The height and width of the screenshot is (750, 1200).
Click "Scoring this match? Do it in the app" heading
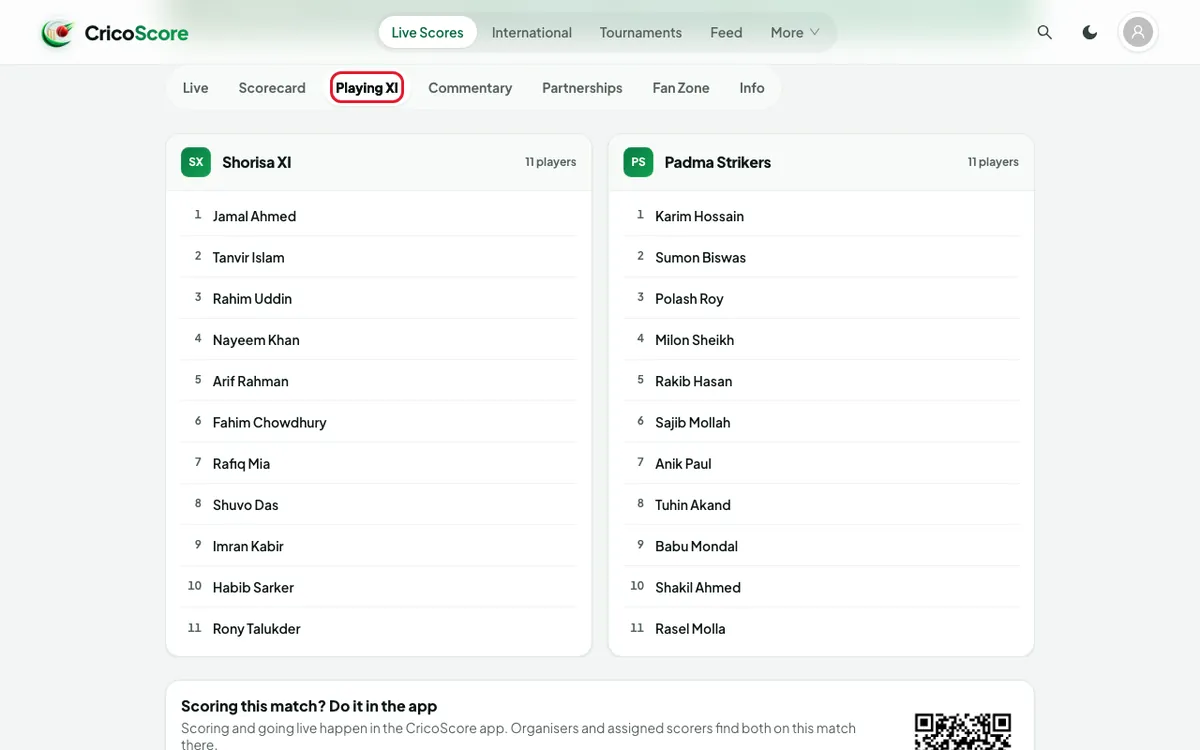pos(309,706)
